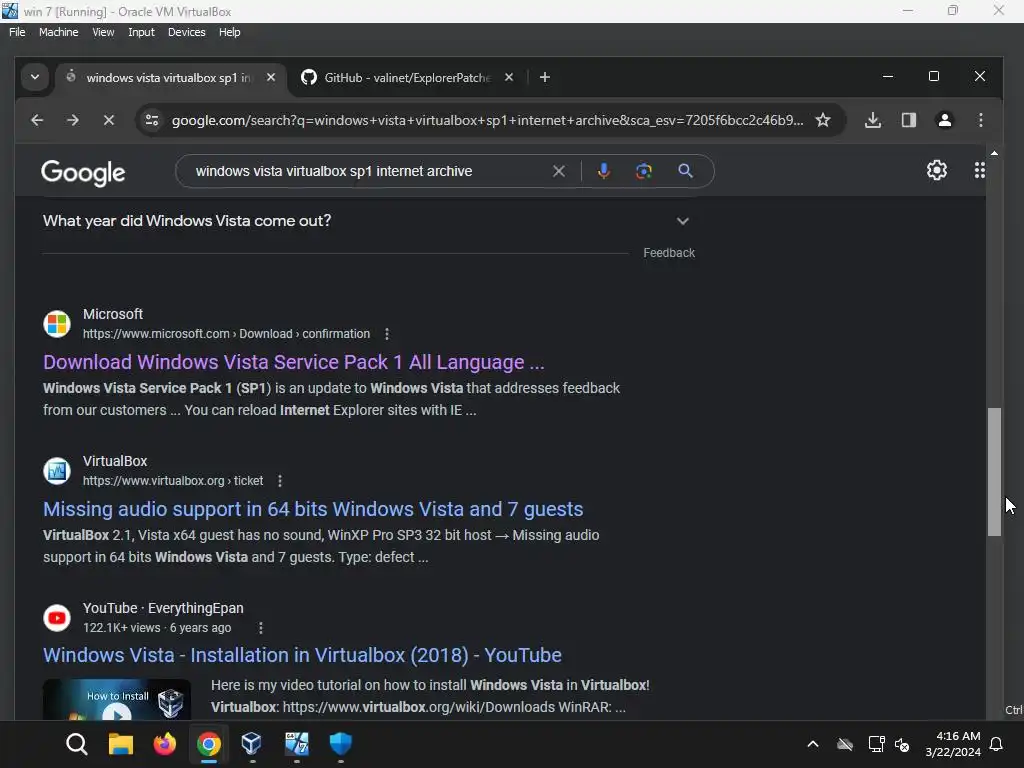
Task: Play the How to Install video thumbnail
Action: tap(117, 699)
